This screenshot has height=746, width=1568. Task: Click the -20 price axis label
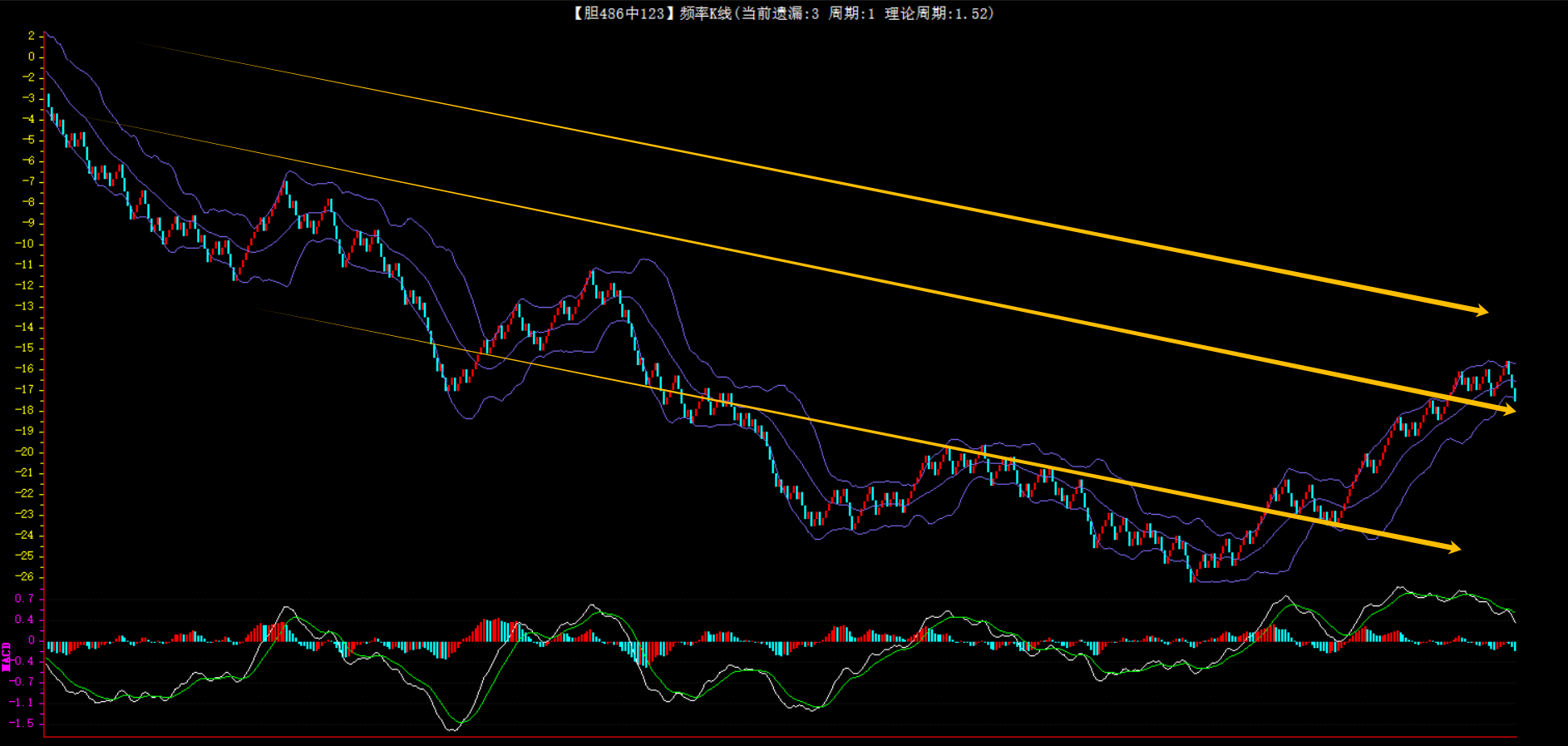coord(24,452)
